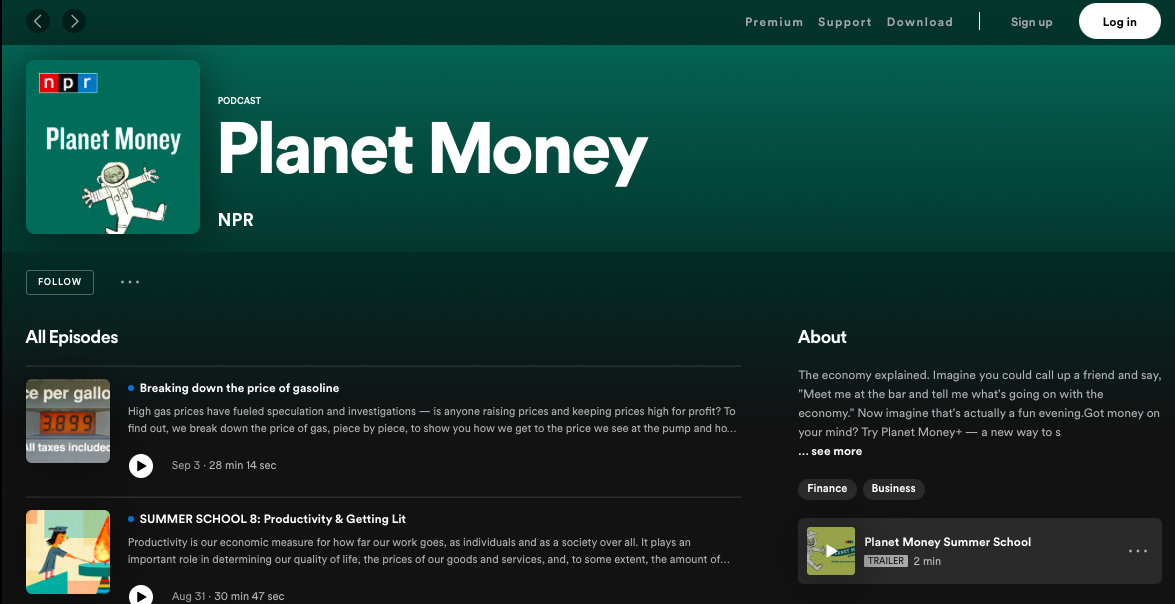
Task: Open options for Summer School trailer
Action: [x=1138, y=551]
